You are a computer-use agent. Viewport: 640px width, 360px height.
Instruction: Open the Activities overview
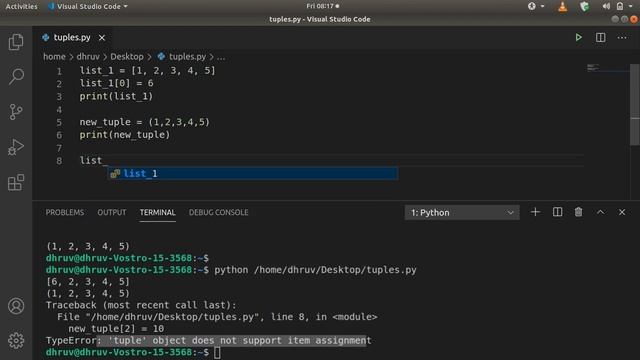[x=21, y=6]
